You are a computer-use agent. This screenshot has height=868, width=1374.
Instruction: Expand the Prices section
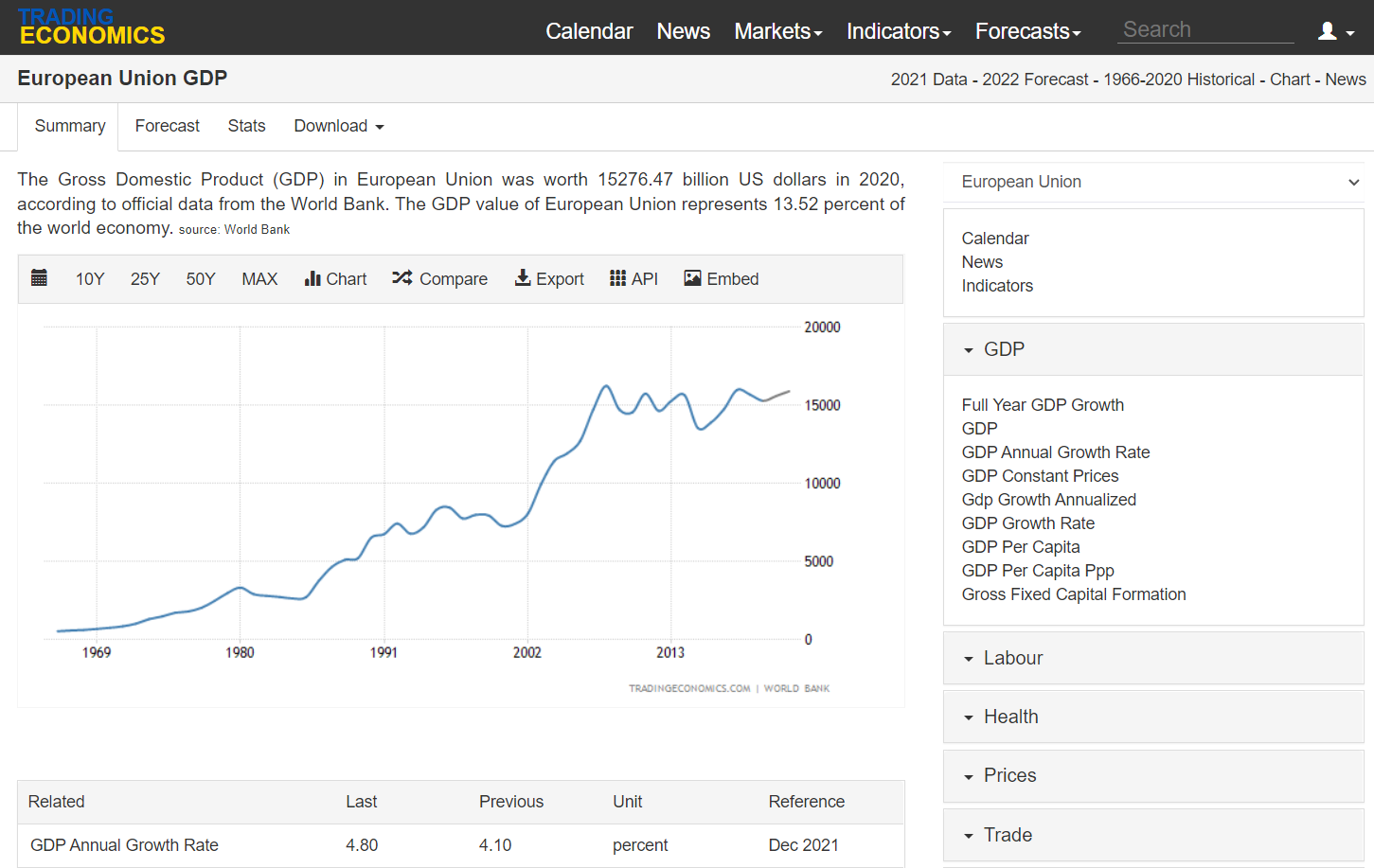pos(1153,775)
